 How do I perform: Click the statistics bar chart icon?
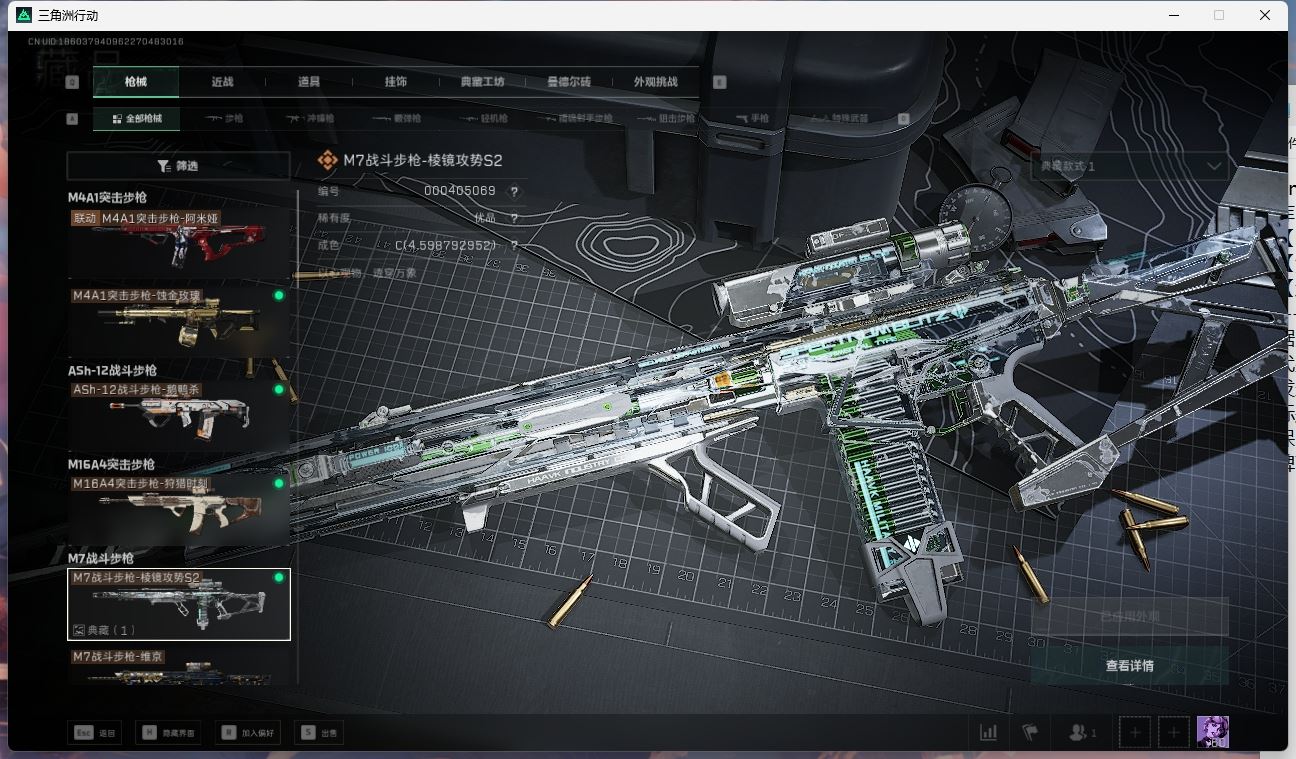988,733
